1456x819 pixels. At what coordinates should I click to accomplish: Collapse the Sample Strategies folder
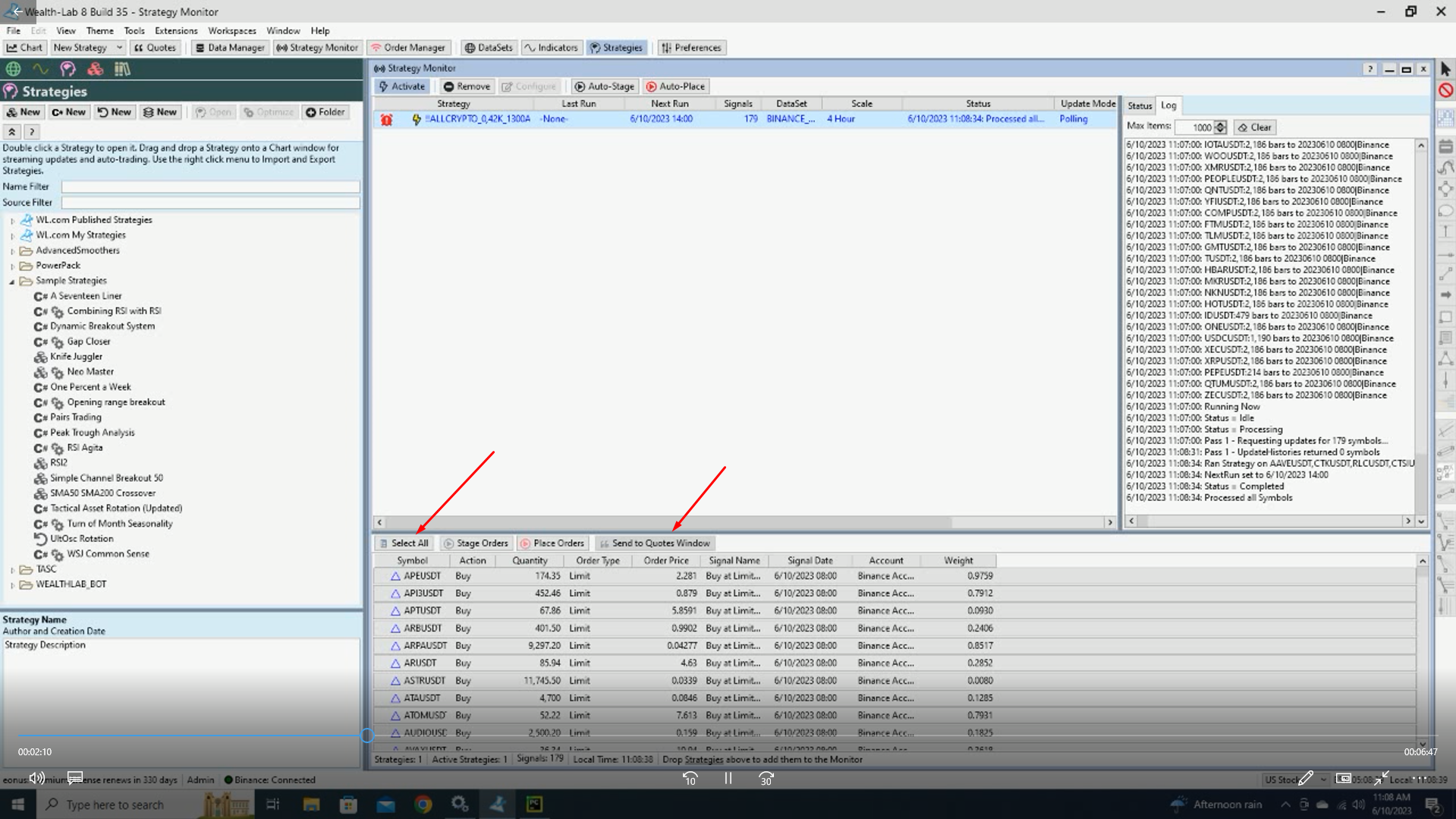click(12, 281)
